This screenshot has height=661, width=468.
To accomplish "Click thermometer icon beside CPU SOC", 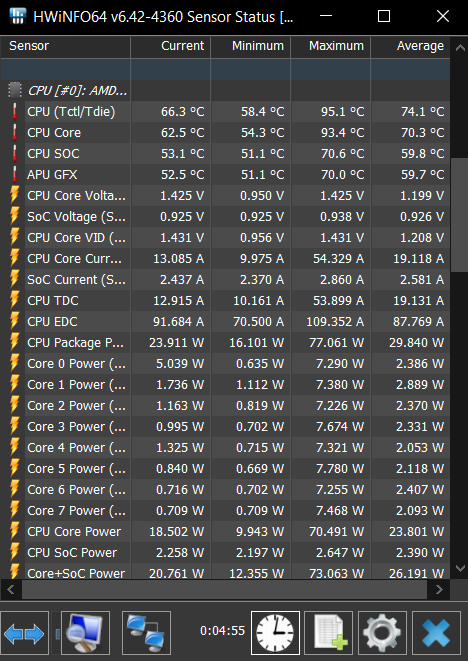I will pyautogui.click(x=15, y=153).
